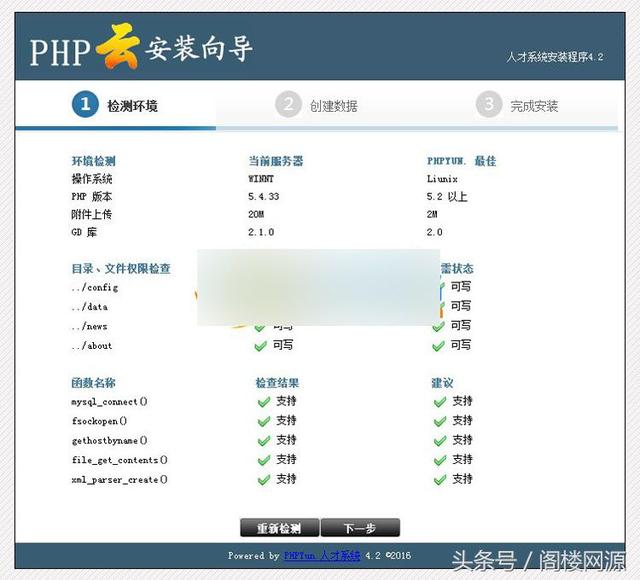Click green check in ../about 可写 right column
The height and width of the screenshot is (580, 640).
(x=438, y=346)
